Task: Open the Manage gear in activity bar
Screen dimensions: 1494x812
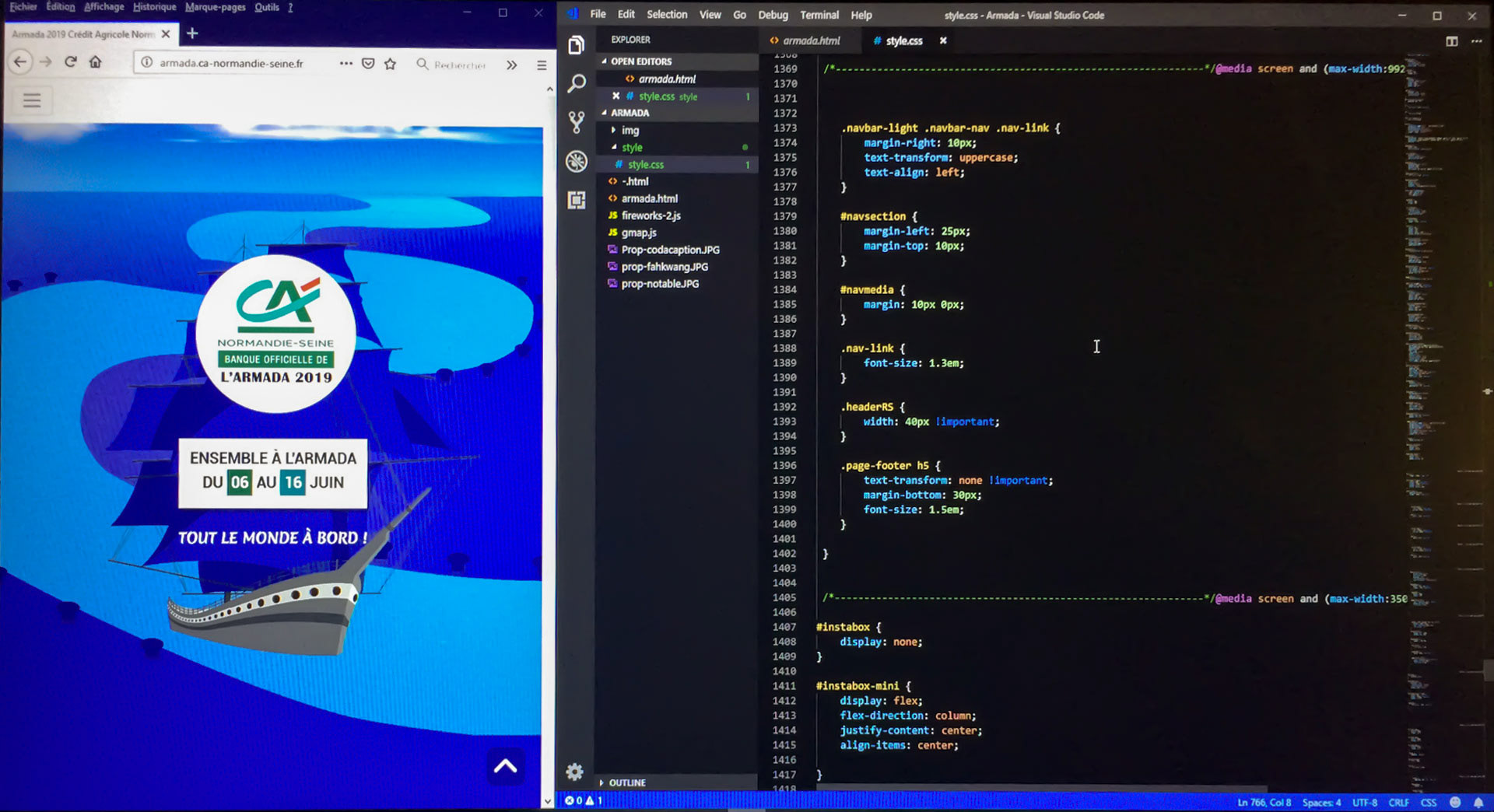Action: (574, 772)
